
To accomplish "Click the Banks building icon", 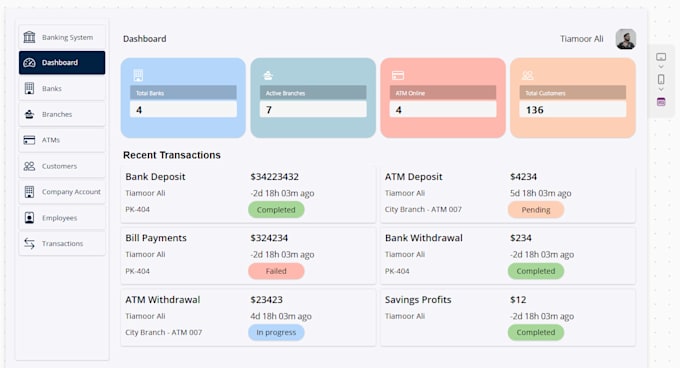I will tap(29, 88).
